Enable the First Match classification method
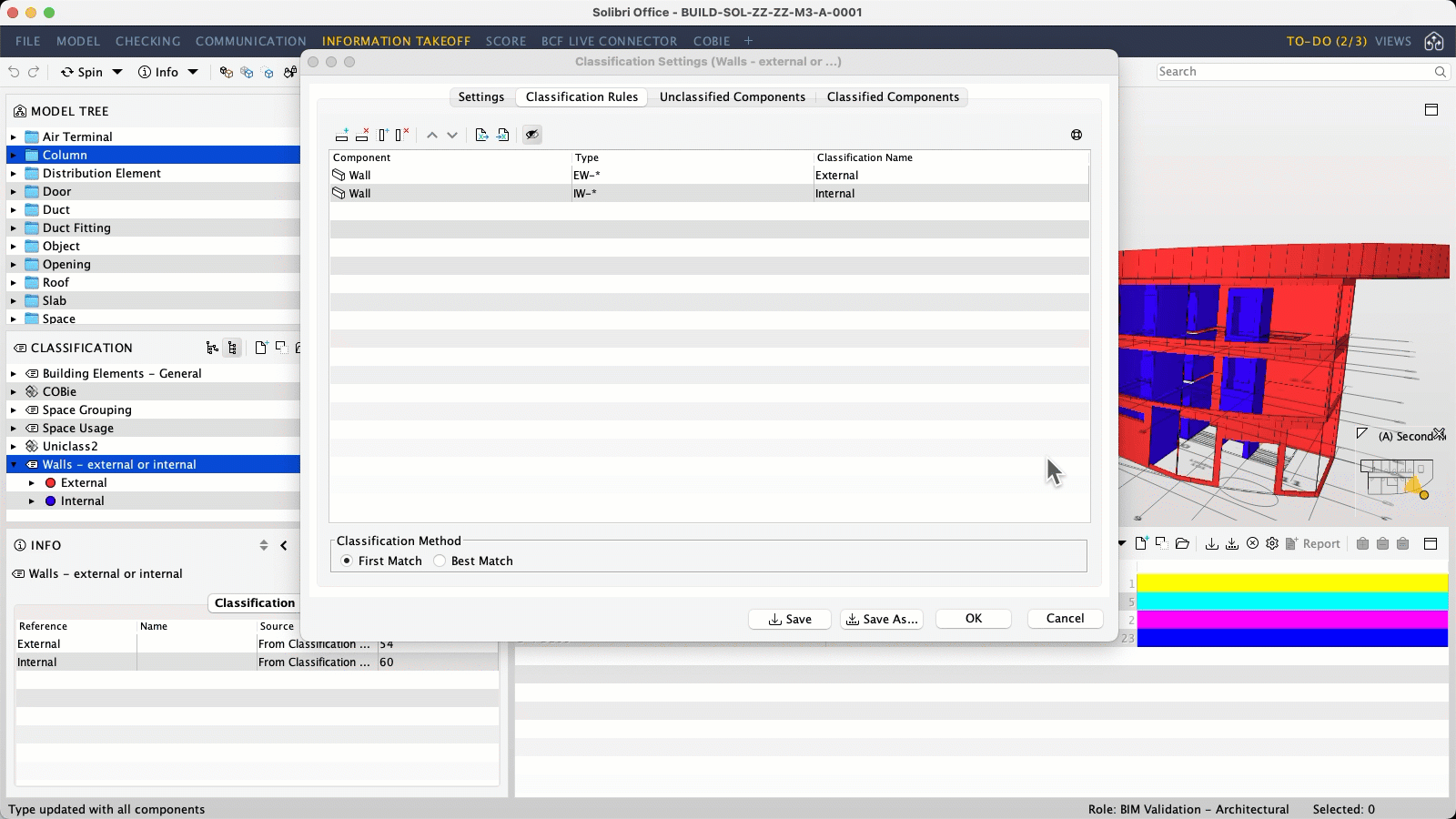1456x819 pixels. [x=347, y=561]
